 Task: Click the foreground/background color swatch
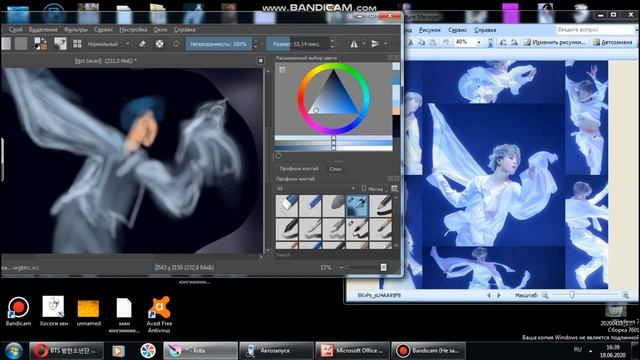[x=40, y=44]
